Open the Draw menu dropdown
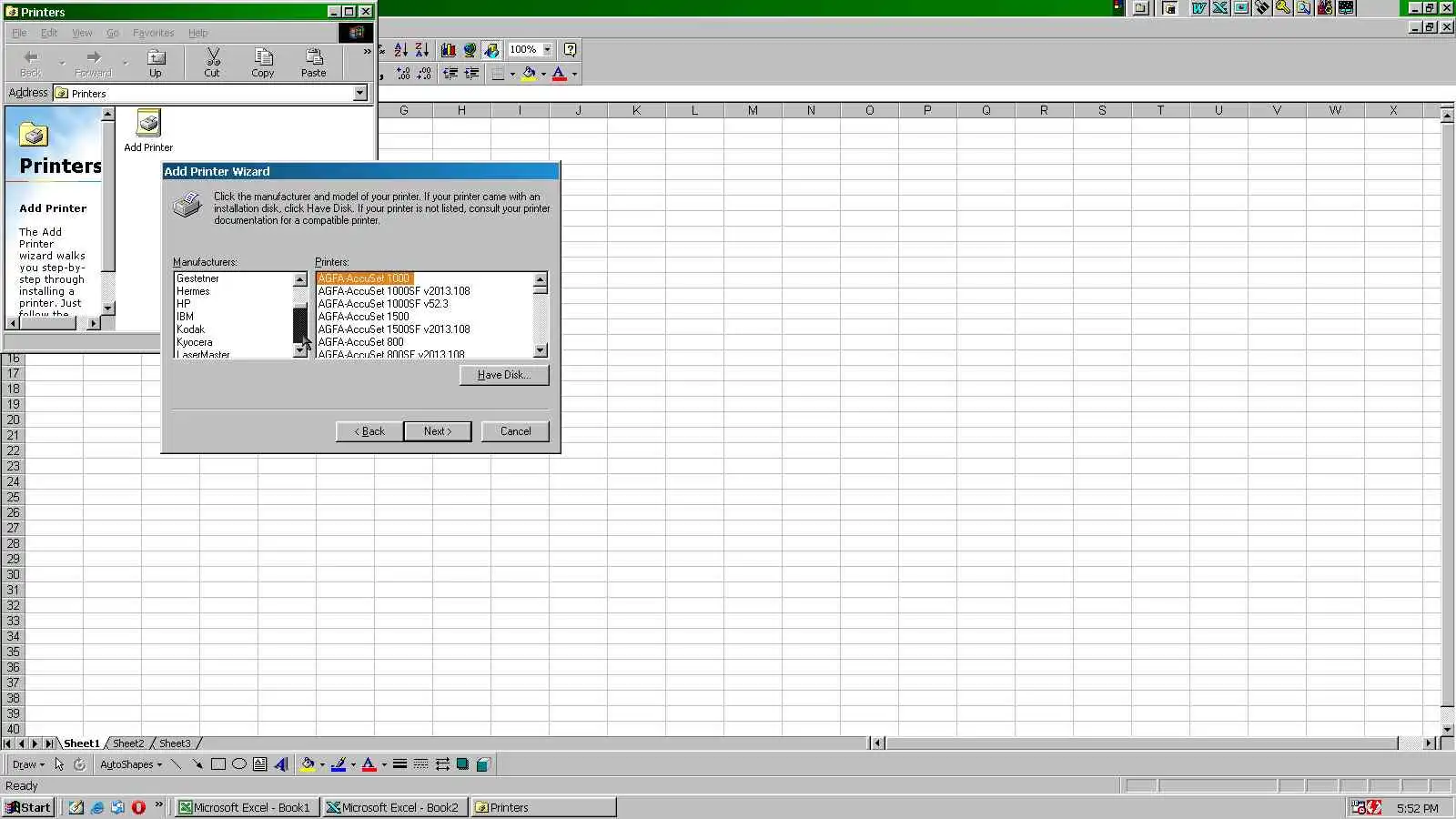This screenshot has width=1456, height=819. (x=28, y=764)
